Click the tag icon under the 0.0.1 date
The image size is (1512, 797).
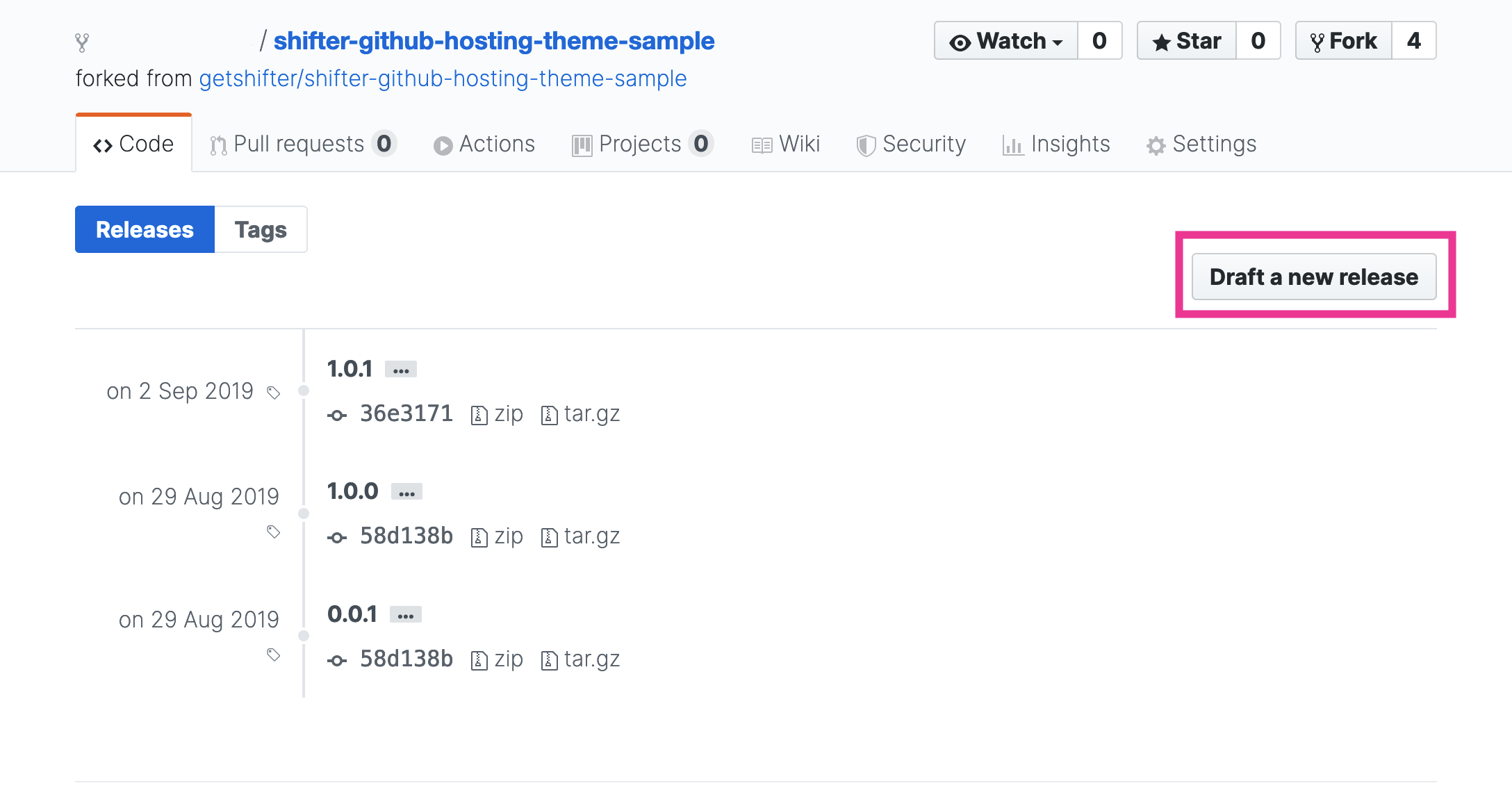(x=274, y=655)
